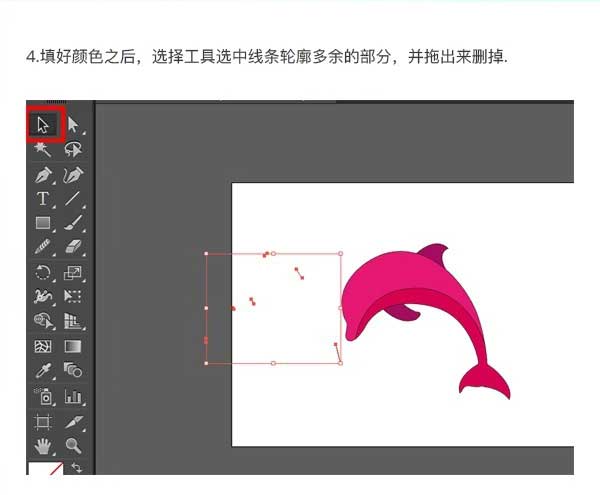Select the Type tool
600x495 pixels.
click(x=43, y=199)
